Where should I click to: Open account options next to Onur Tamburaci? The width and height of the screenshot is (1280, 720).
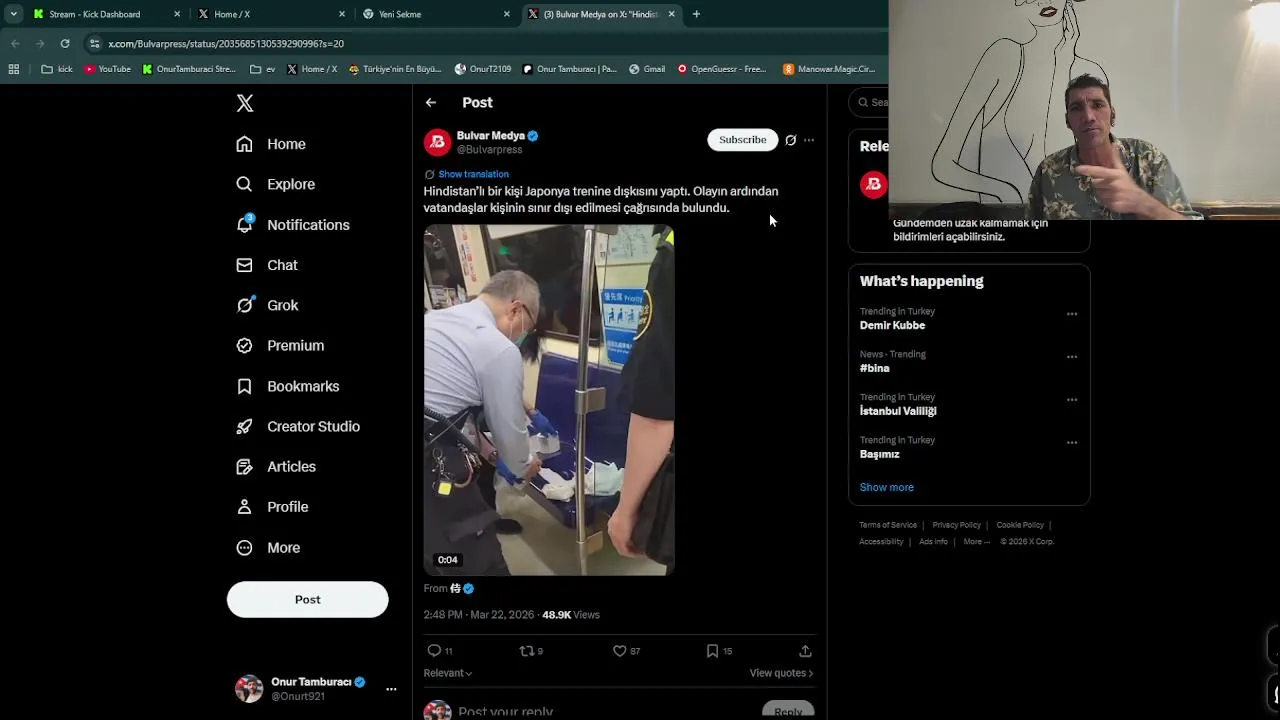tap(391, 689)
